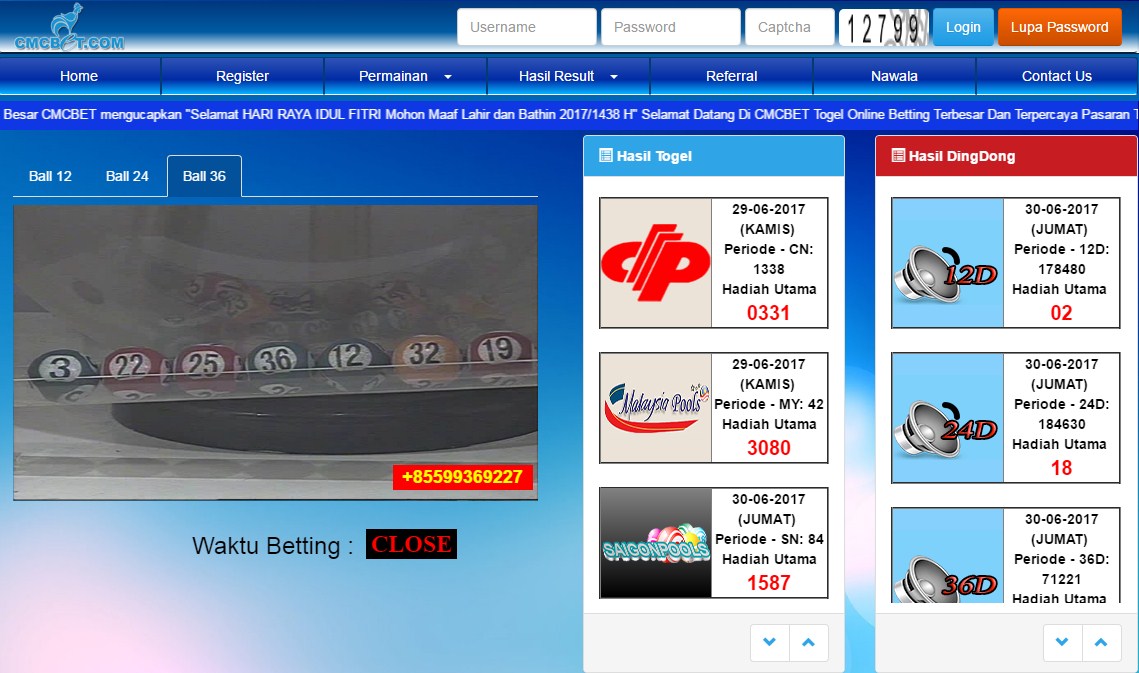Expand the Hasil Result menu arrow
The width and height of the screenshot is (1139, 673).
click(613, 76)
